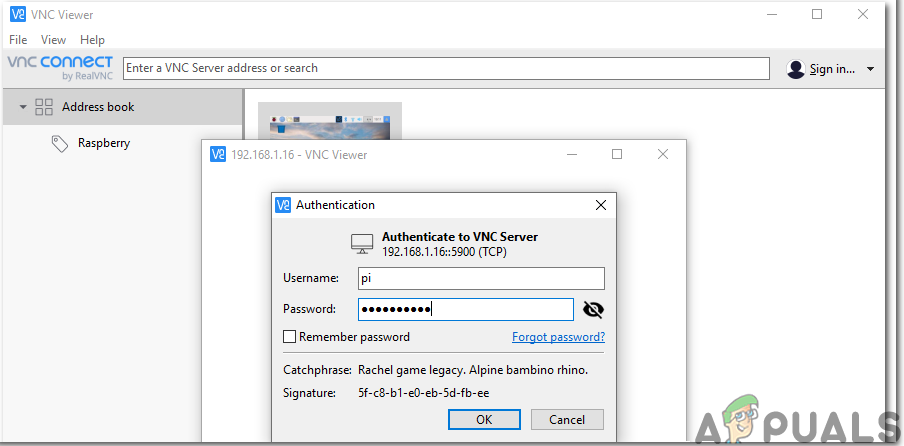Viewport: 904px width, 446px height.
Task: Click the 192.168.1.16 window VNC icon
Action: pos(217,155)
